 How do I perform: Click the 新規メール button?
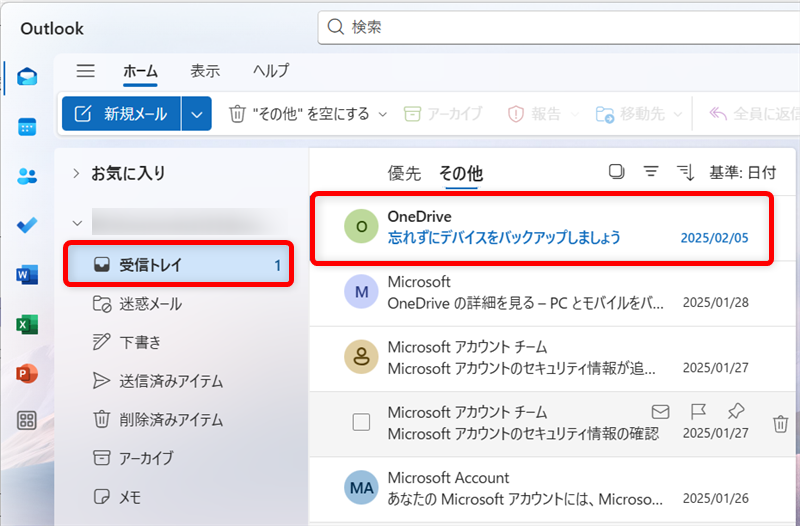click(x=121, y=114)
